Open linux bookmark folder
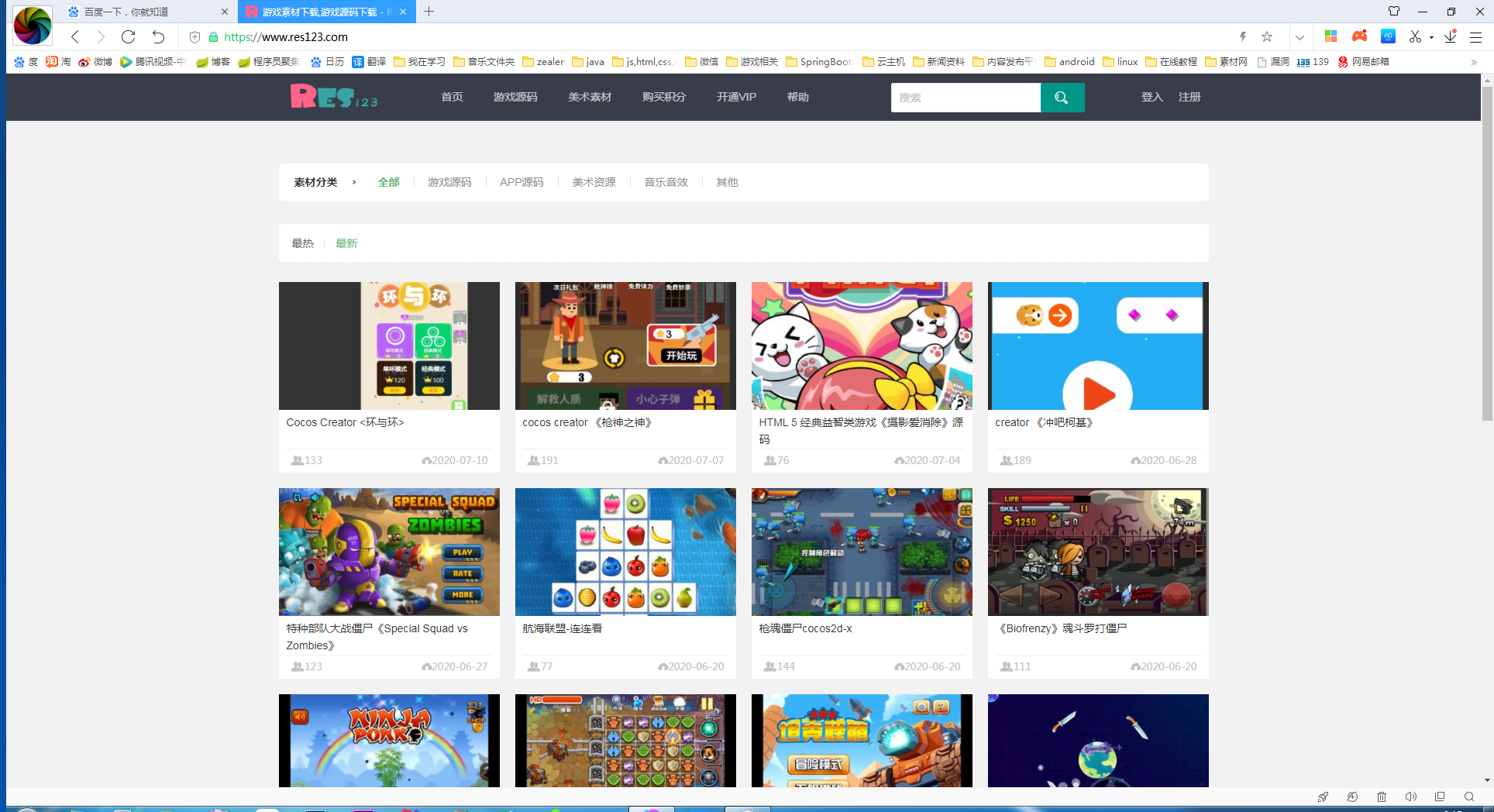The width and height of the screenshot is (1494, 812). click(x=1120, y=62)
